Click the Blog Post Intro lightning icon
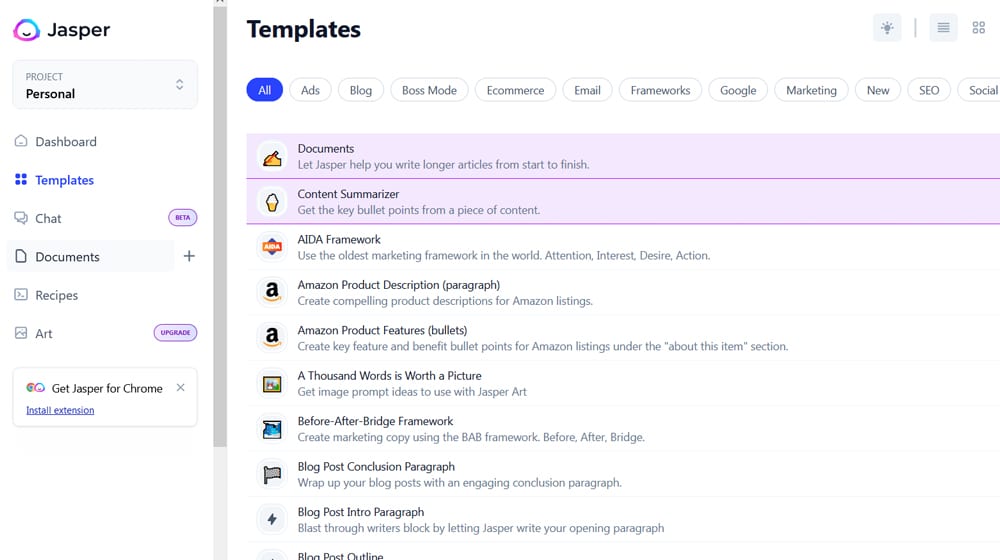1000x560 pixels. pyautogui.click(x=272, y=519)
